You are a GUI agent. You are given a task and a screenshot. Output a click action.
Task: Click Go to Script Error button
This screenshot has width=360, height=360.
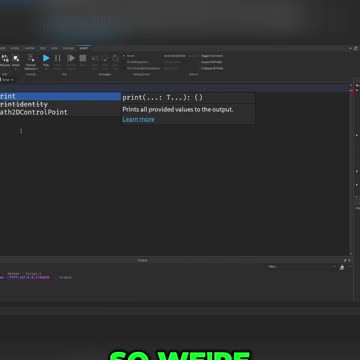(175, 56)
